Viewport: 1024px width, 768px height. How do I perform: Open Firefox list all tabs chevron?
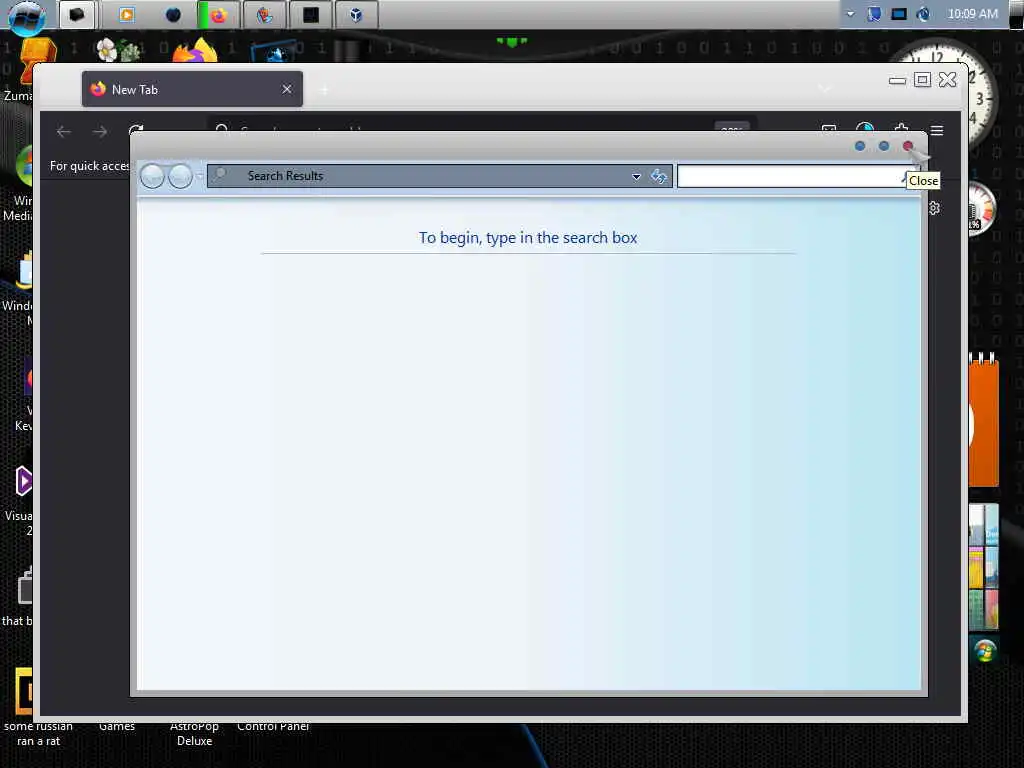click(825, 89)
